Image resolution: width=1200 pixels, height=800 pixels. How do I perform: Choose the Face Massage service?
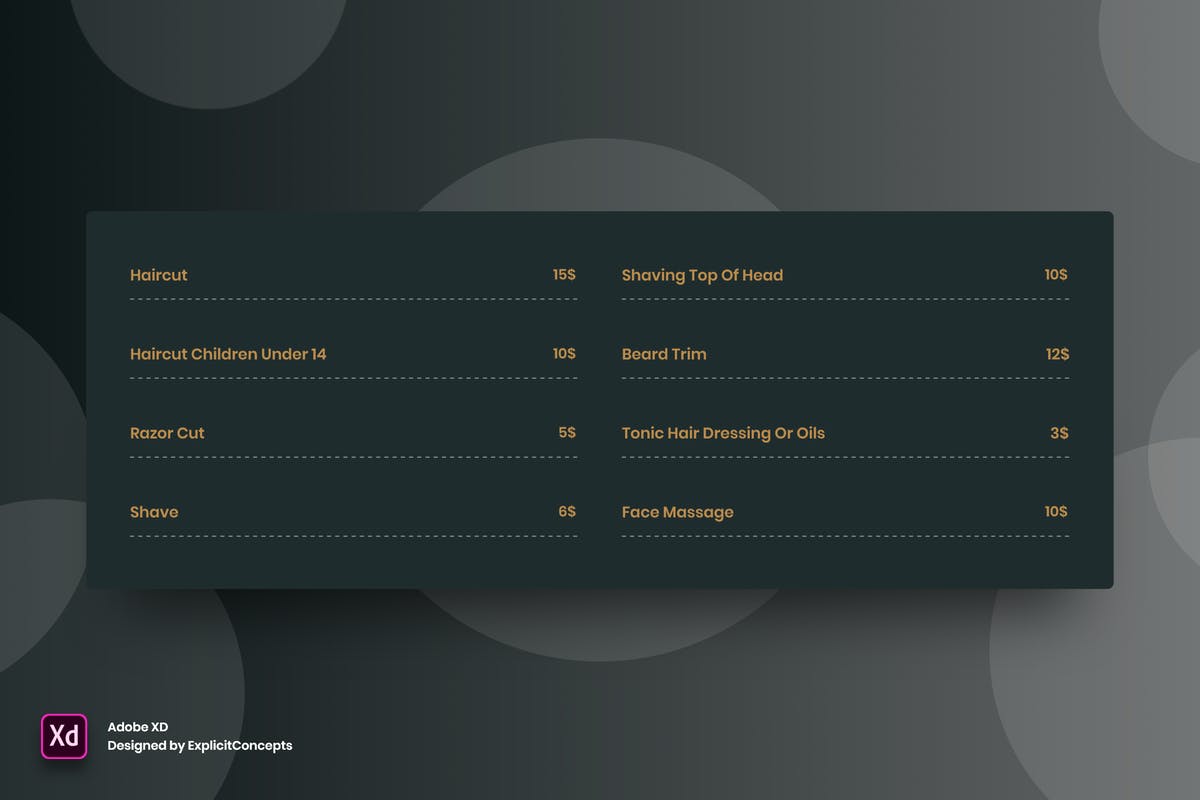click(677, 512)
